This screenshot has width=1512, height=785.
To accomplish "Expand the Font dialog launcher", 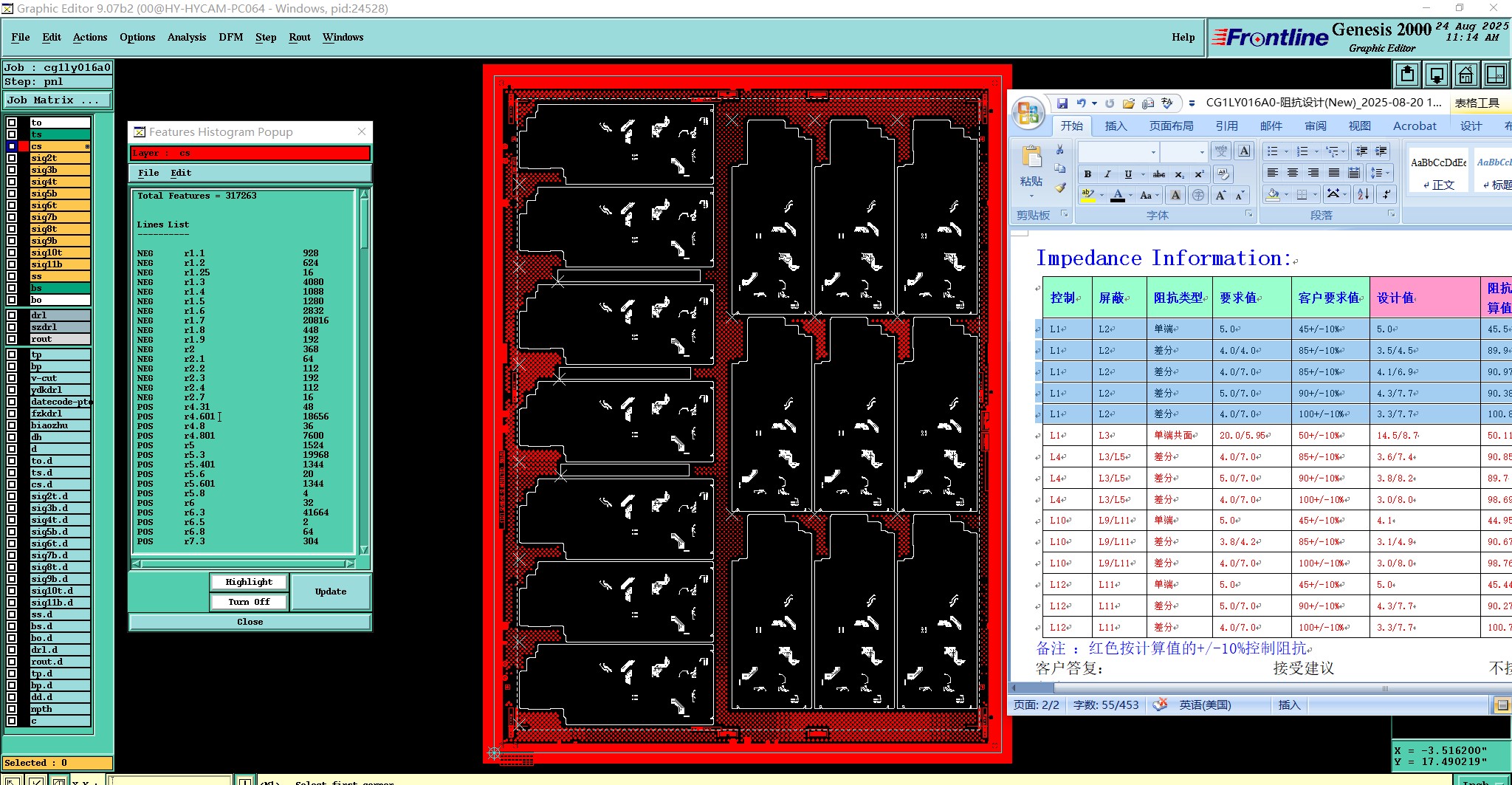I will pos(1248,214).
